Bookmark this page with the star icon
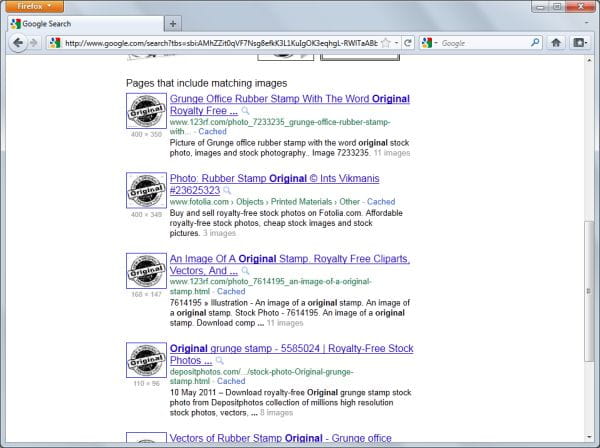Image resolution: width=600 pixels, height=448 pixels. pyautogui.click(x=386, y=43)
